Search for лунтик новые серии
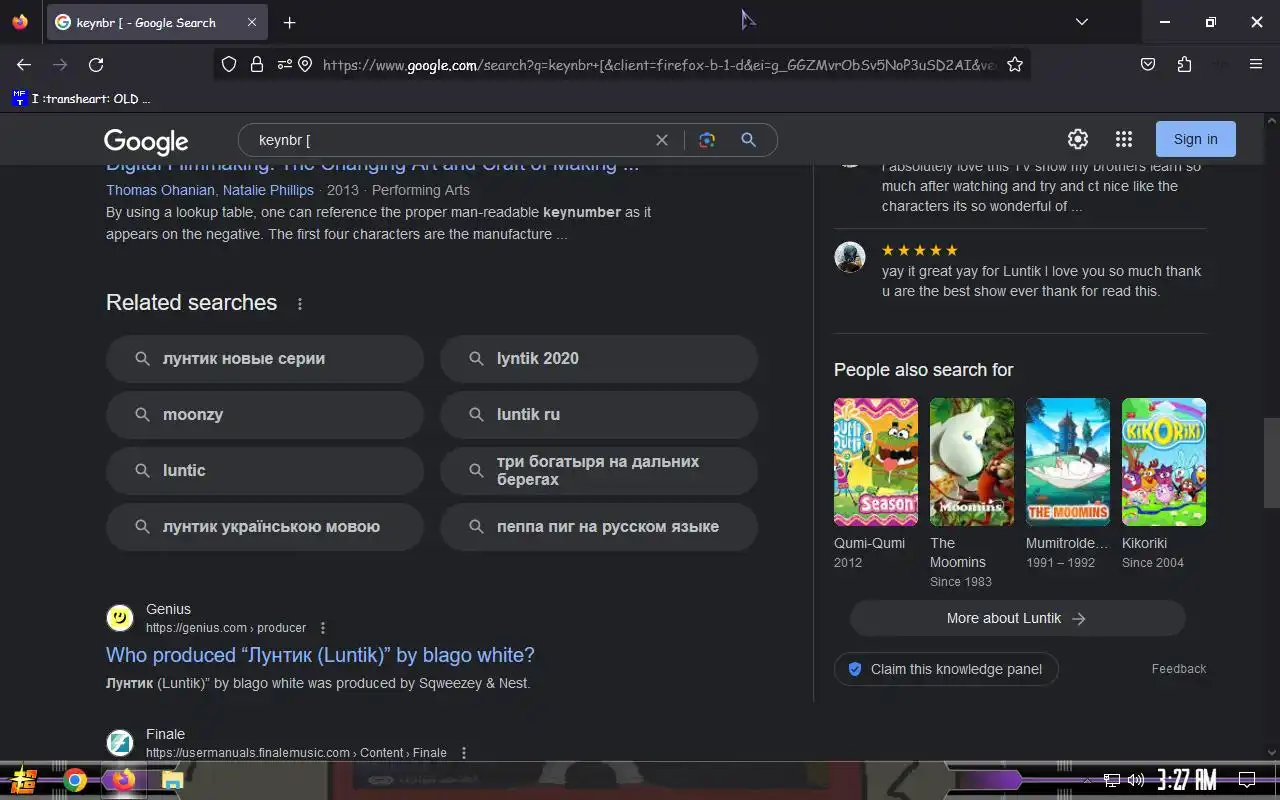 (x=265, y=358)
